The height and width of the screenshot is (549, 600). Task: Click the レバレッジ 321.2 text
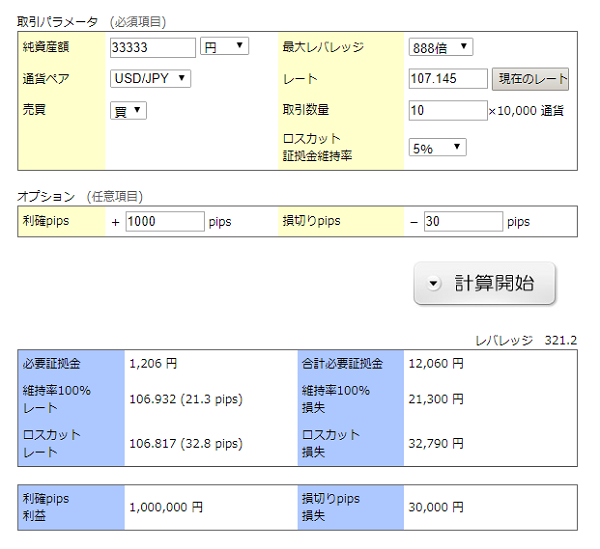pyautogui.click(x=526, y=340)
